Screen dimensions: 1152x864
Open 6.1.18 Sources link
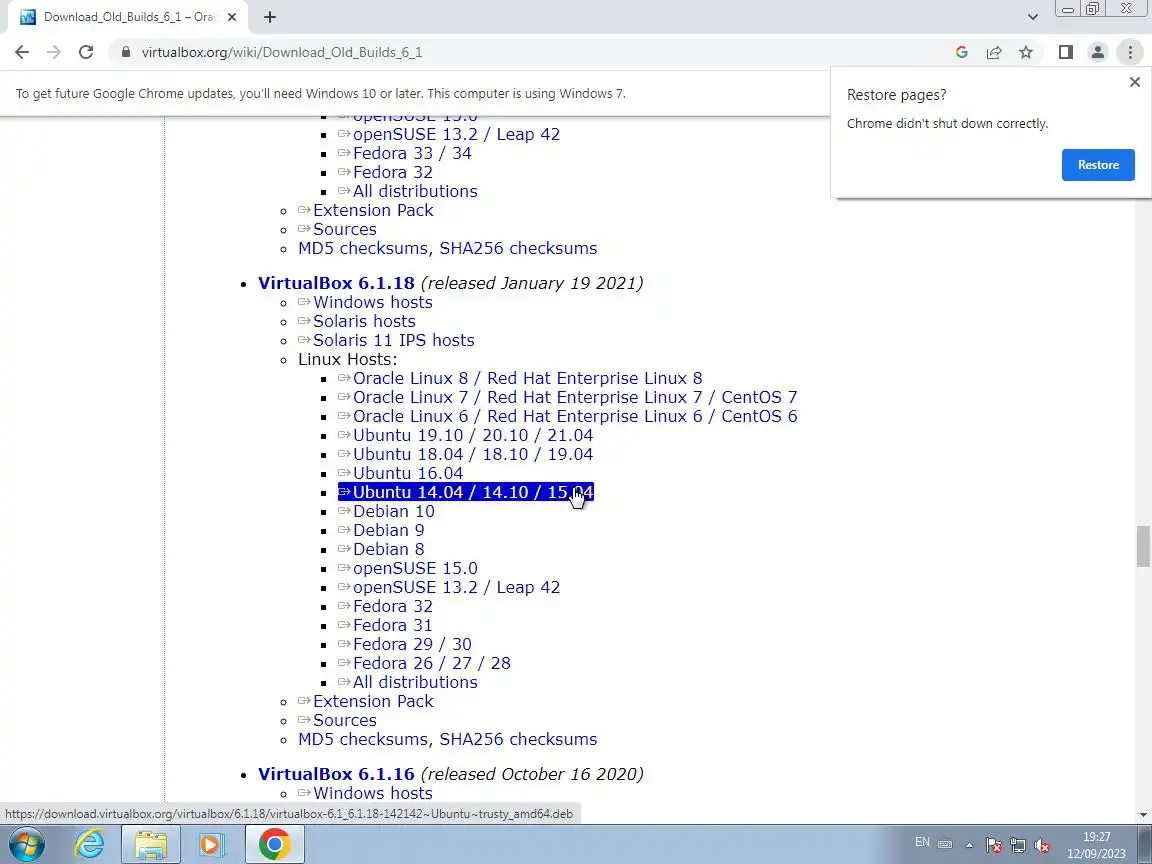pyautogui.click(x=345, y=721)
